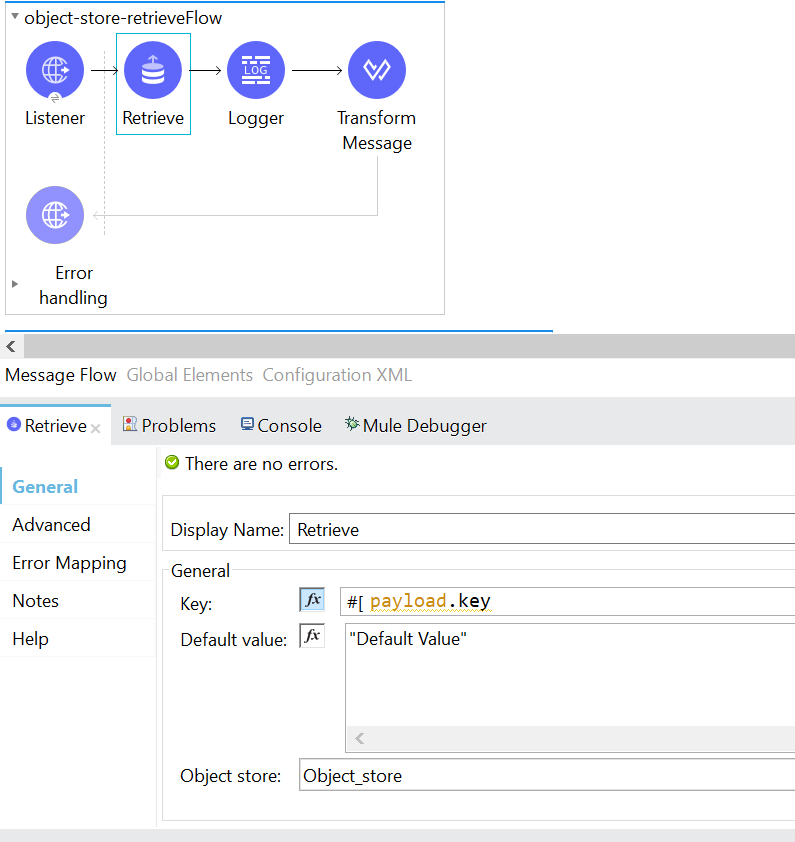Click the Display Name input field
Image resolution: width=795 pixels, height=842 pixels.
coord(540,530)
